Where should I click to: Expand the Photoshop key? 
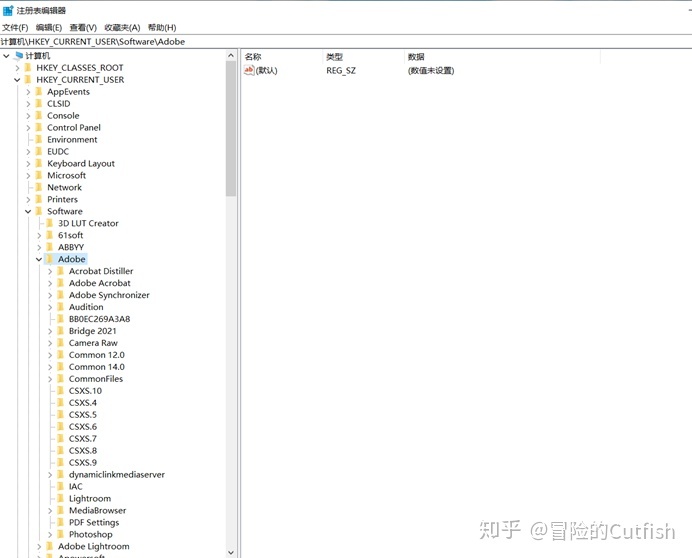(50, 534)
